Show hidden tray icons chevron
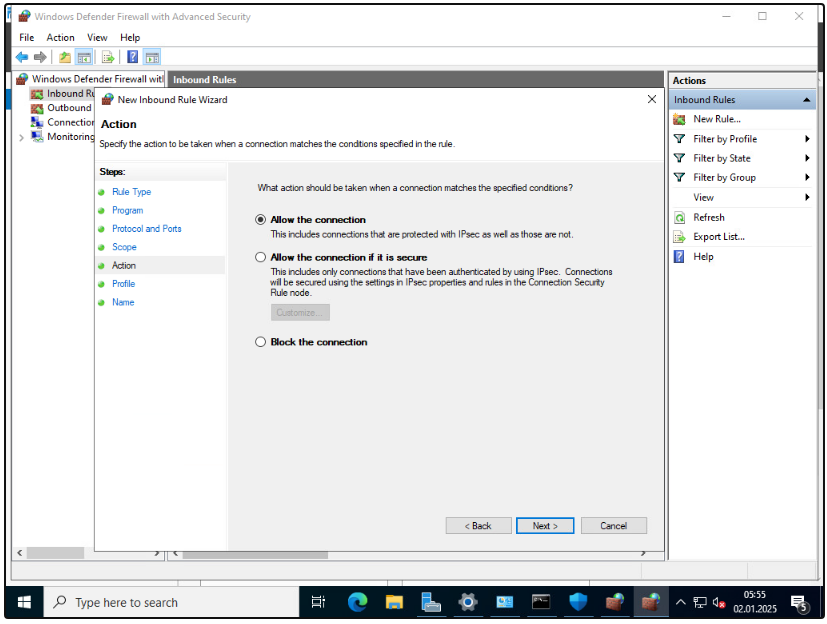This screenshot has width=827, height=624. point(681,602)
